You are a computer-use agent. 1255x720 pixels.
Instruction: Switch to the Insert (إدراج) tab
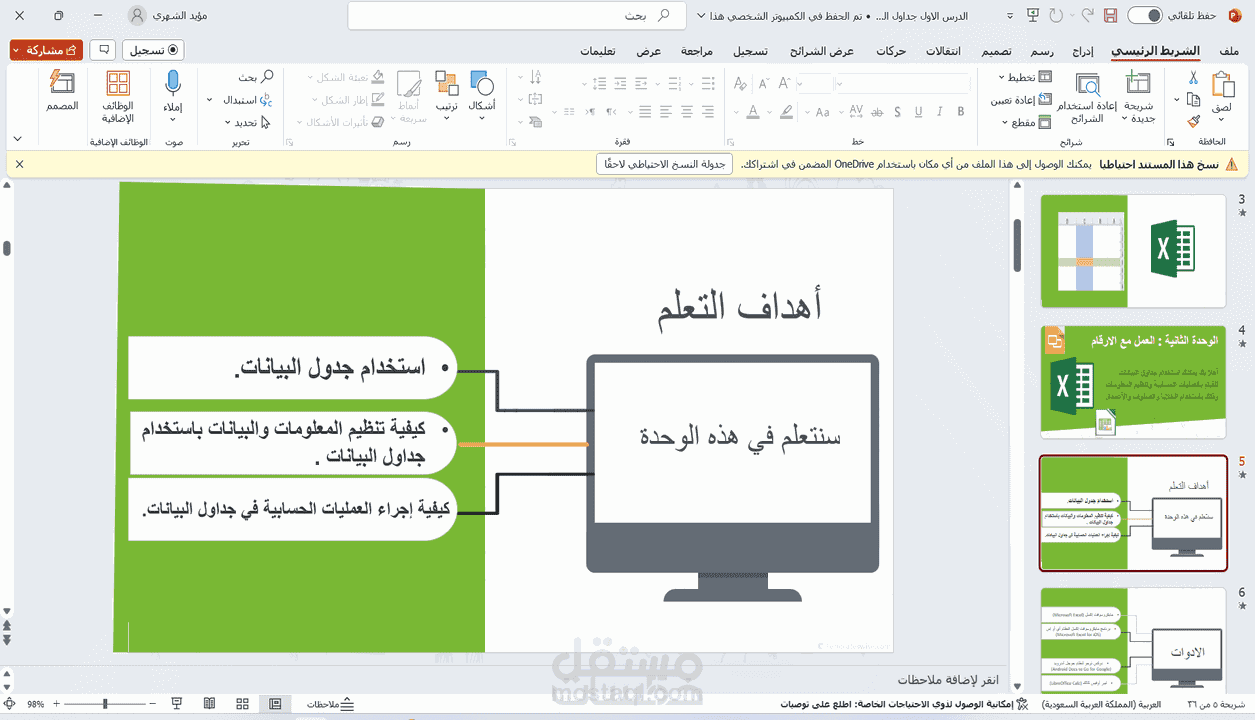[x=1083, y=50]
